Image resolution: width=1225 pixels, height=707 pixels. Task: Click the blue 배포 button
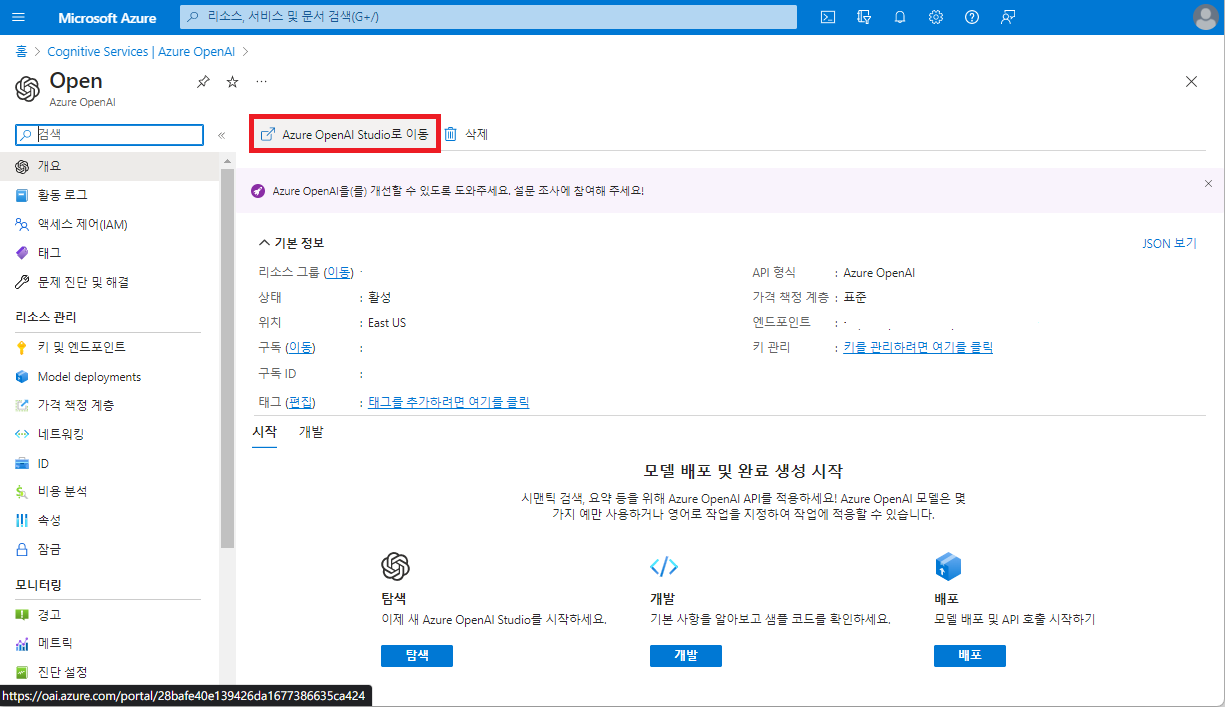970,656
